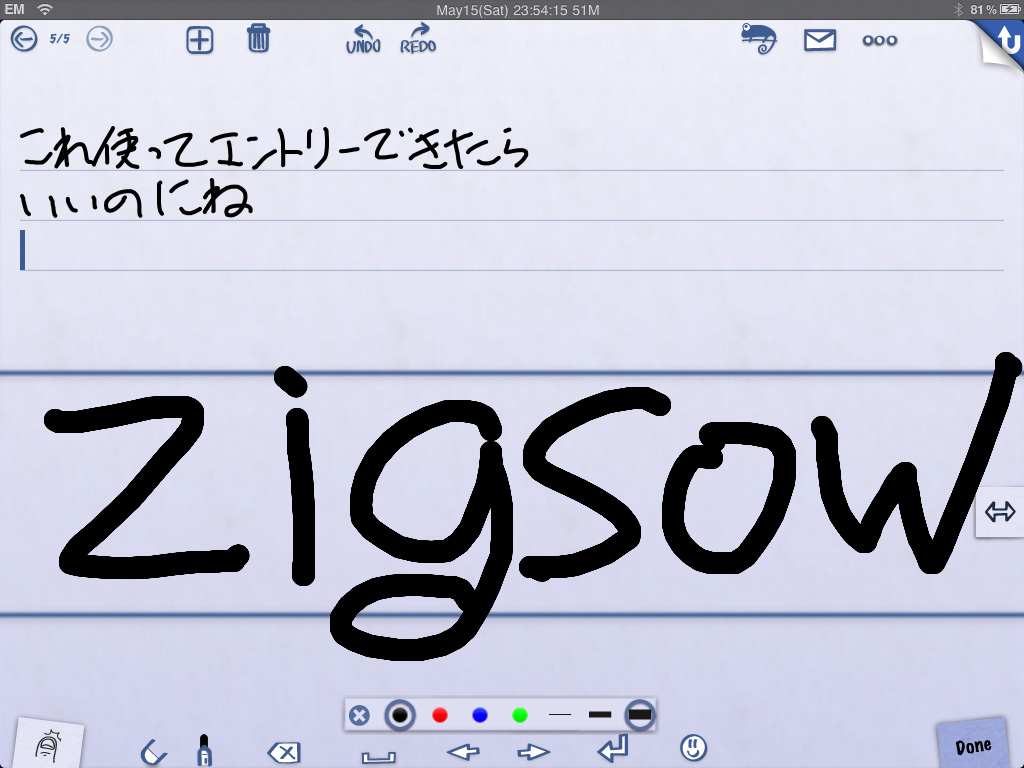Select the black pen color
The image size is (1024, 768).
[400, 715]
